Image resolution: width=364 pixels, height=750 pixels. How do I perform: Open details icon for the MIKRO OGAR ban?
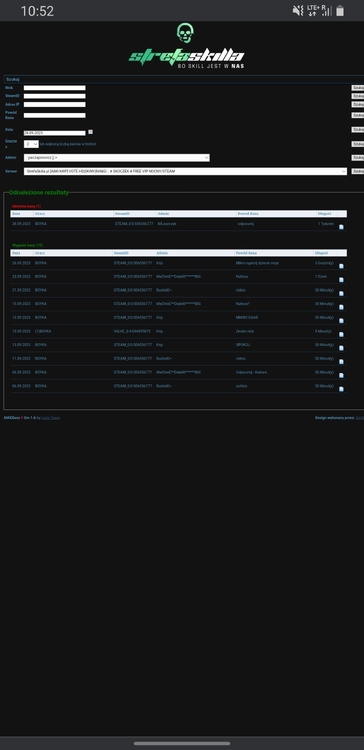coord(341,321)
